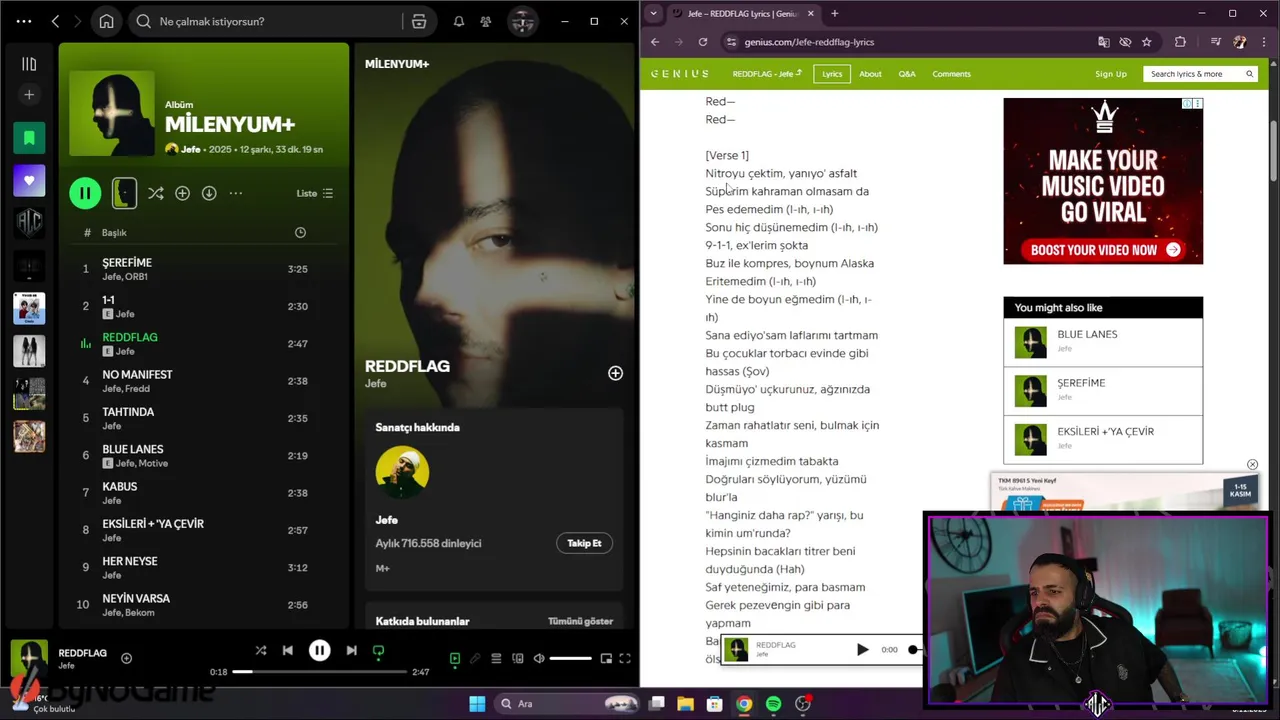Open Spotify browse icon in search bar
Screen dimensions: 1280x720
419,21
